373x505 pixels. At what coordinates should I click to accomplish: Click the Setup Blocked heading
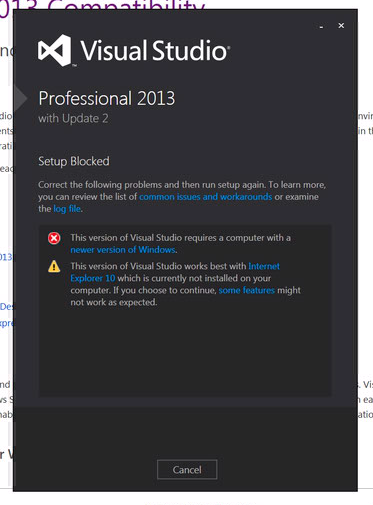pos(74,161)
